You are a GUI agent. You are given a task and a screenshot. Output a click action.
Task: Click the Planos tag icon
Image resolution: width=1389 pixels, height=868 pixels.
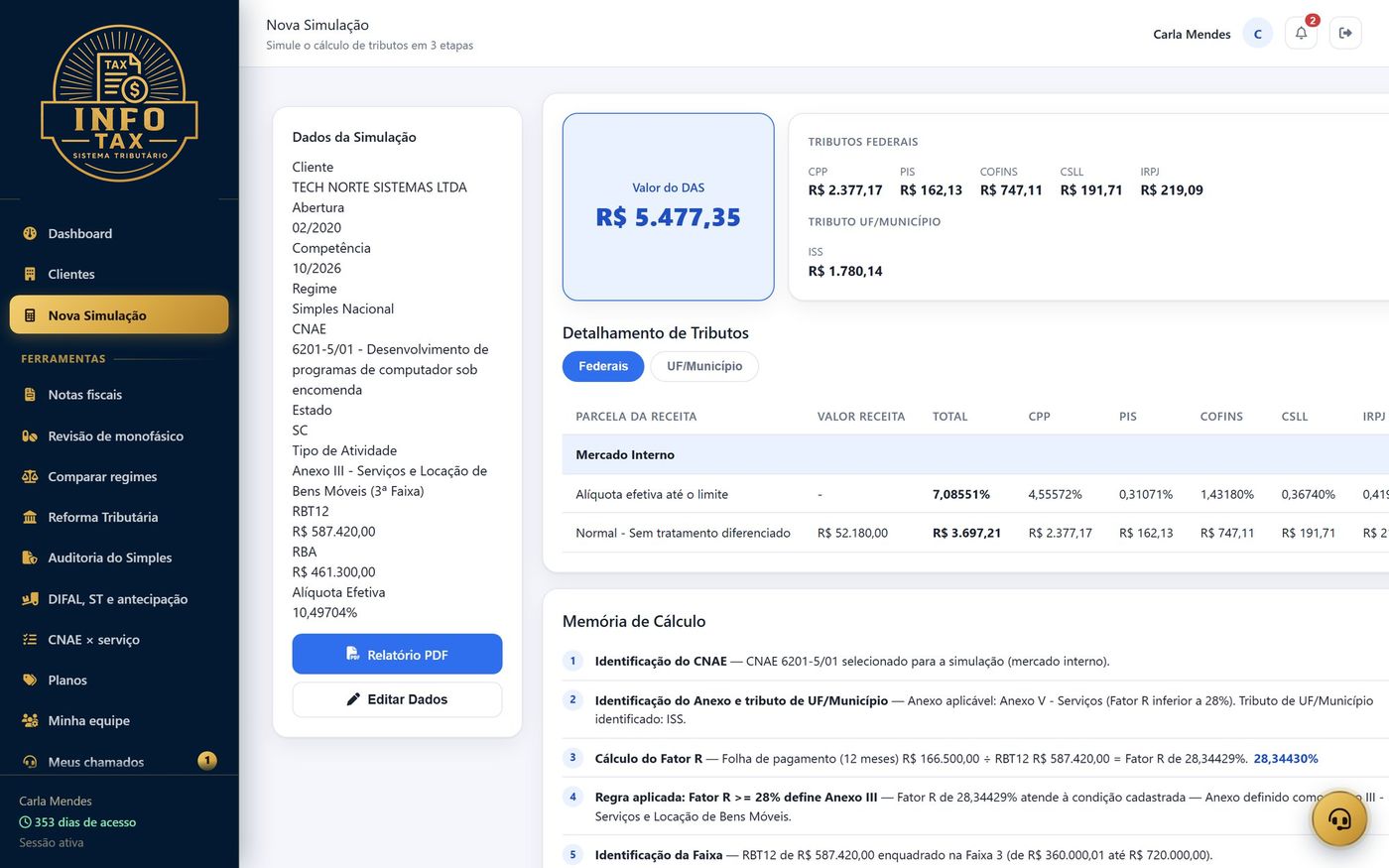pyautogui.click(x=30, y=680)
